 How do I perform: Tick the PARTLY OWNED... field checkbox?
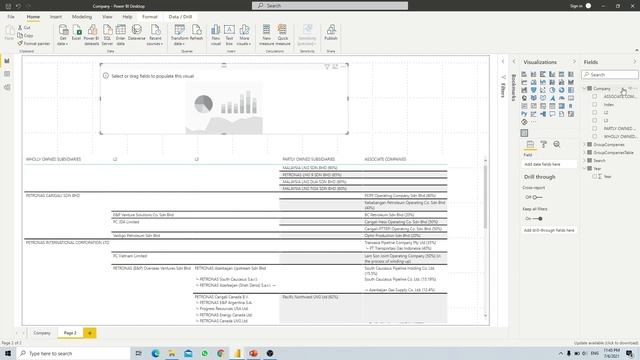(x=595, y=128)
